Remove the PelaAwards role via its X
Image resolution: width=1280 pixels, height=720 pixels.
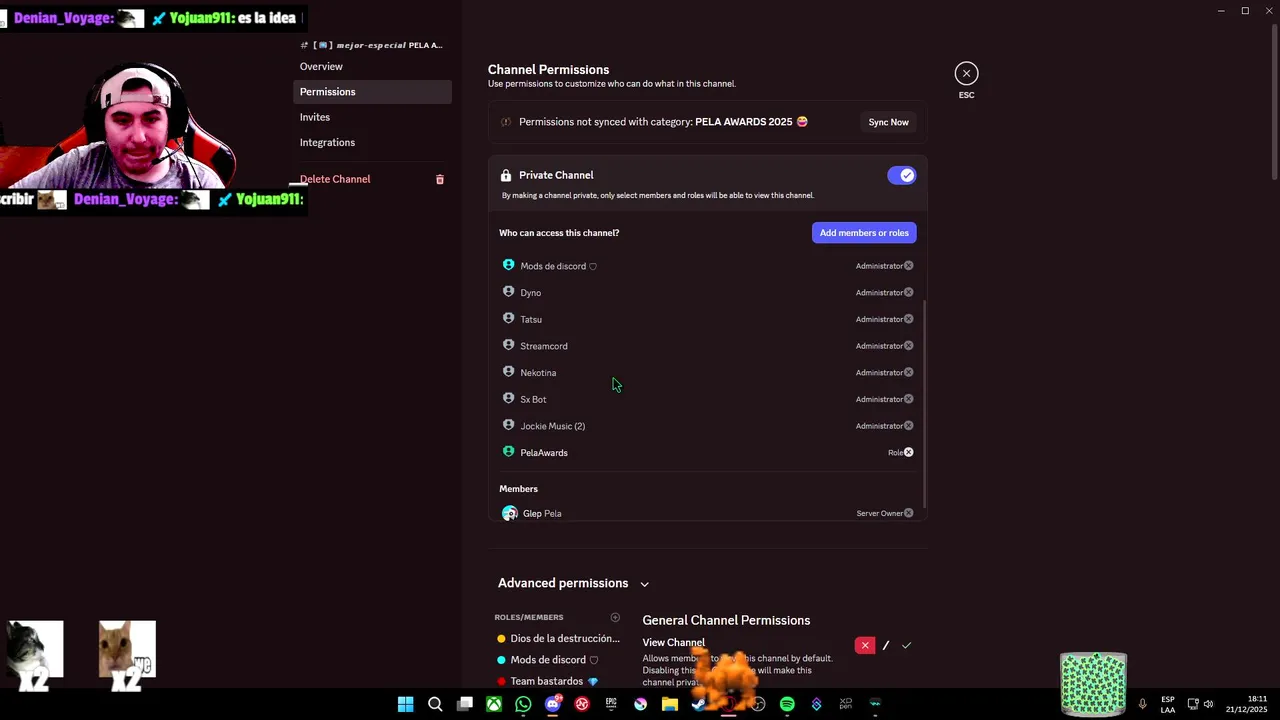(908, 452)
